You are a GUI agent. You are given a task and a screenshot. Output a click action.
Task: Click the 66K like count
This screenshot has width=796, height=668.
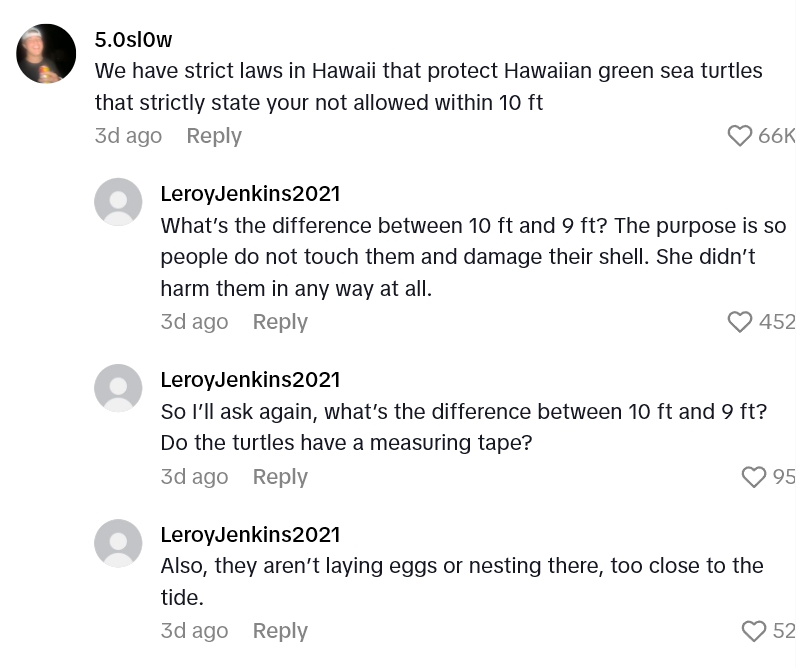pyautogui.click(x=776, y=136)
